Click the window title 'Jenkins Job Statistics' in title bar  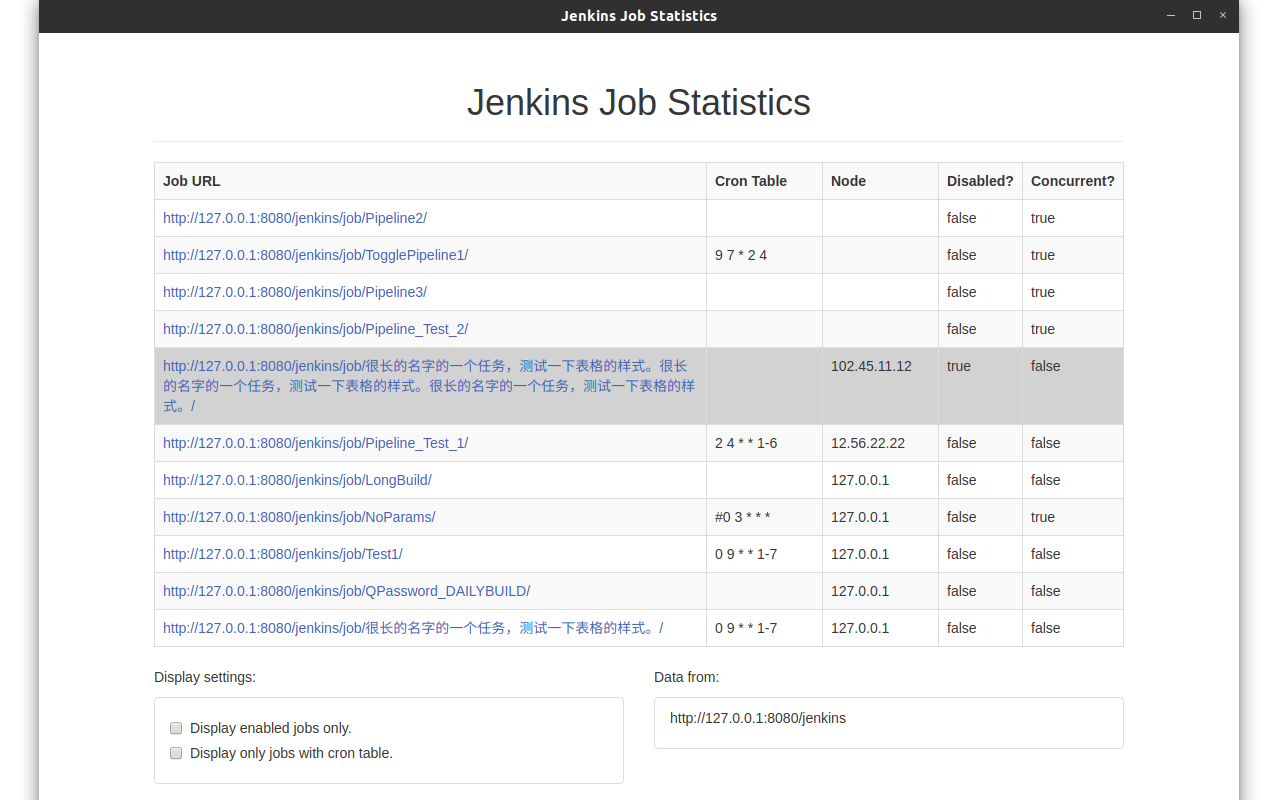pos(639,16)
